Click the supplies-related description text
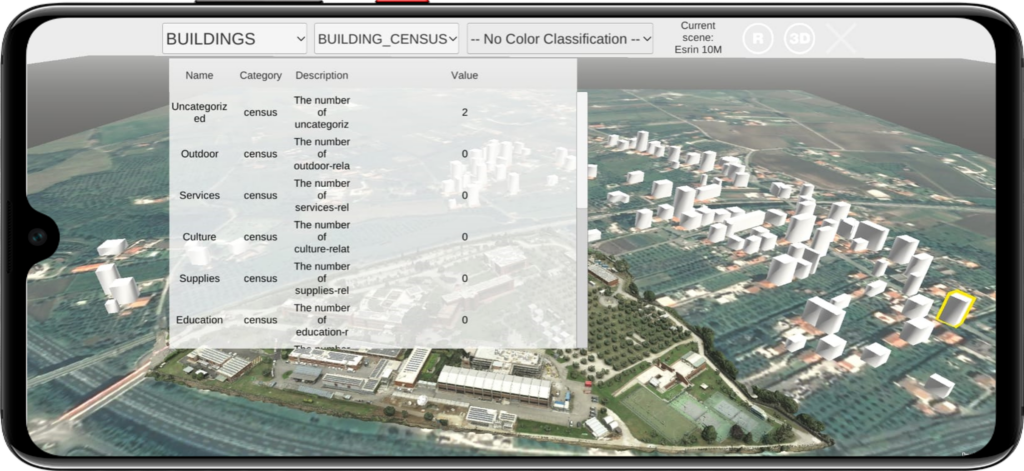The width and height of the screenshot is (1024, 471). point(322,278)
